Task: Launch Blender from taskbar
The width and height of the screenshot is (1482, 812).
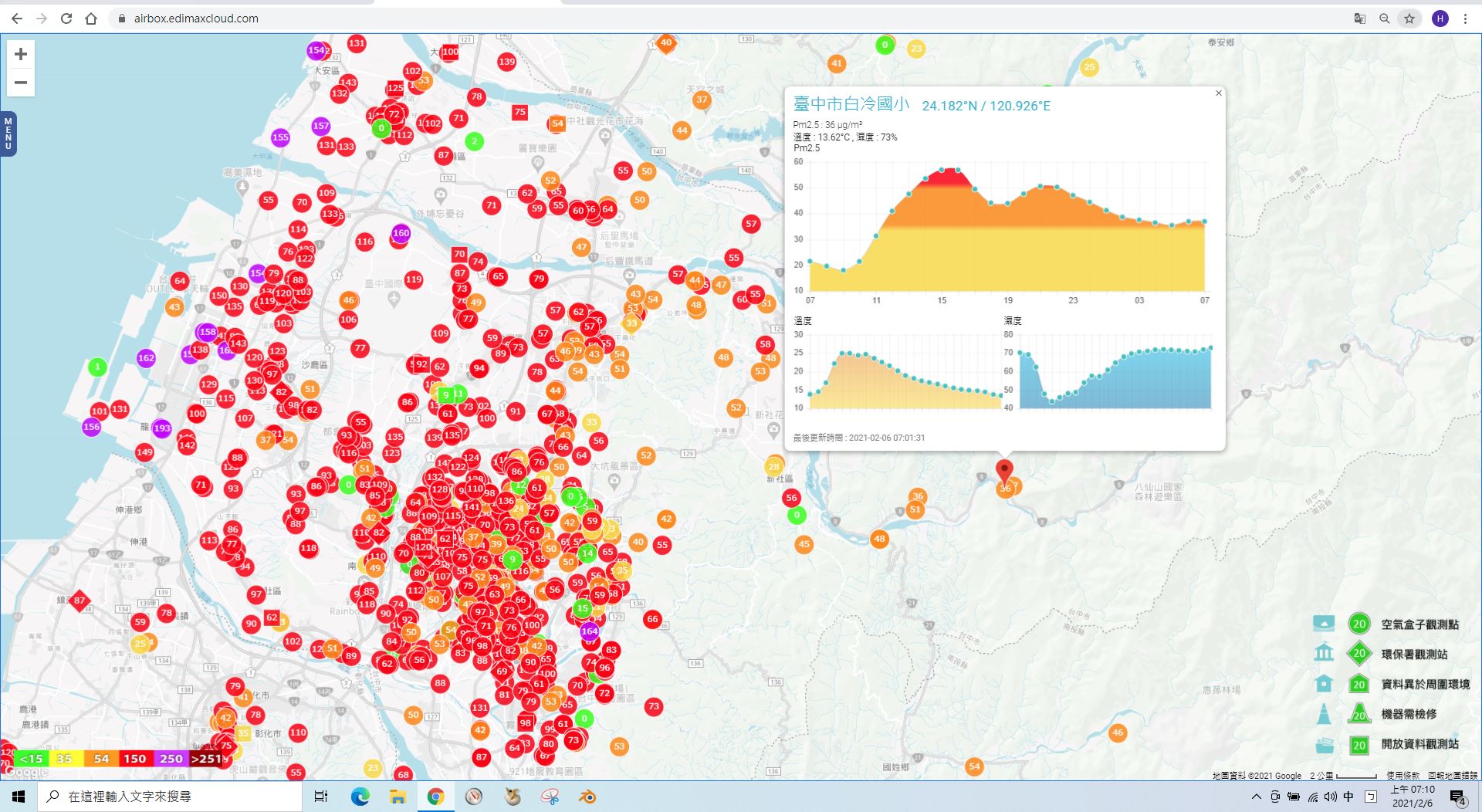Action: 587,797
